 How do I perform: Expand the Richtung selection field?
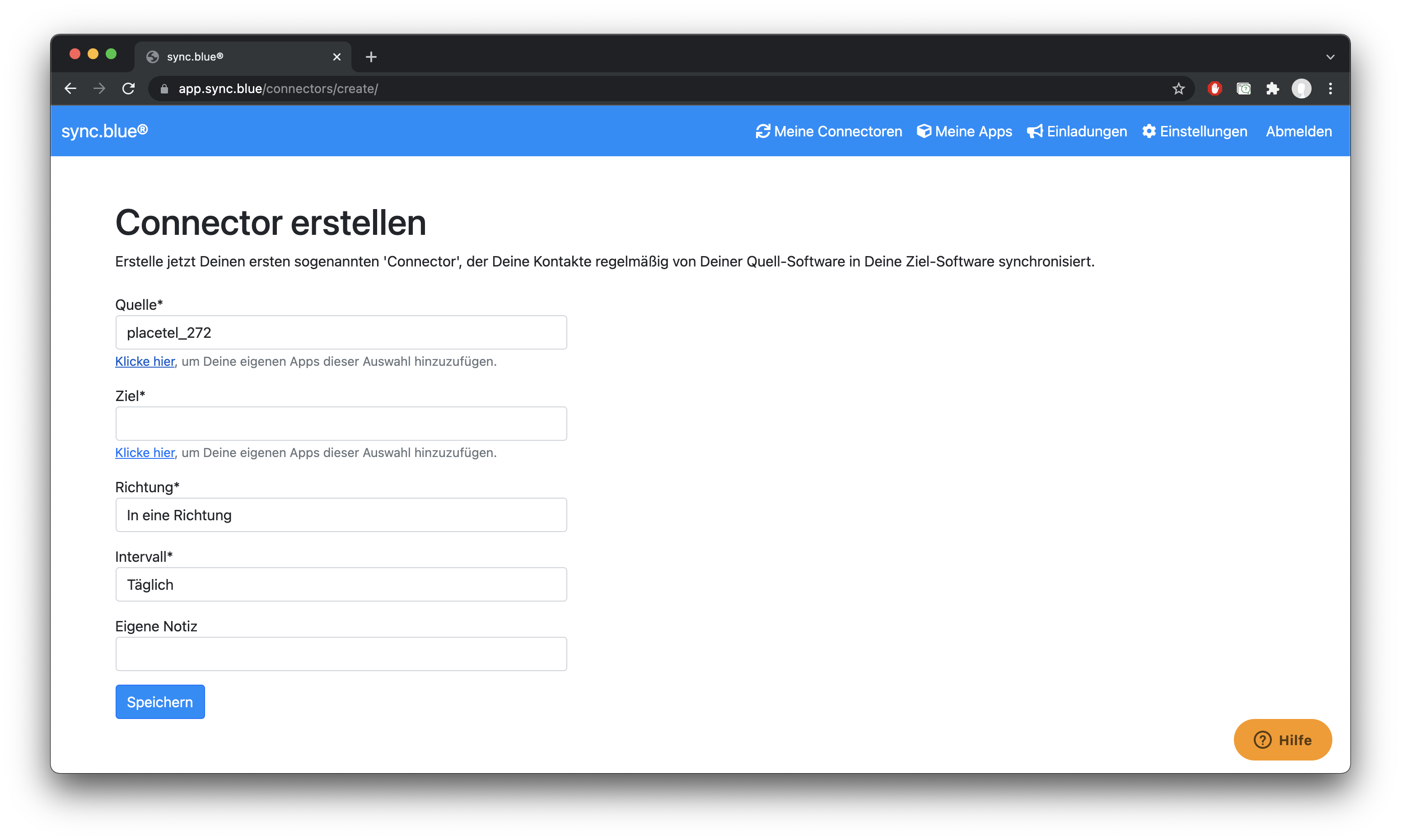point(341,514)
